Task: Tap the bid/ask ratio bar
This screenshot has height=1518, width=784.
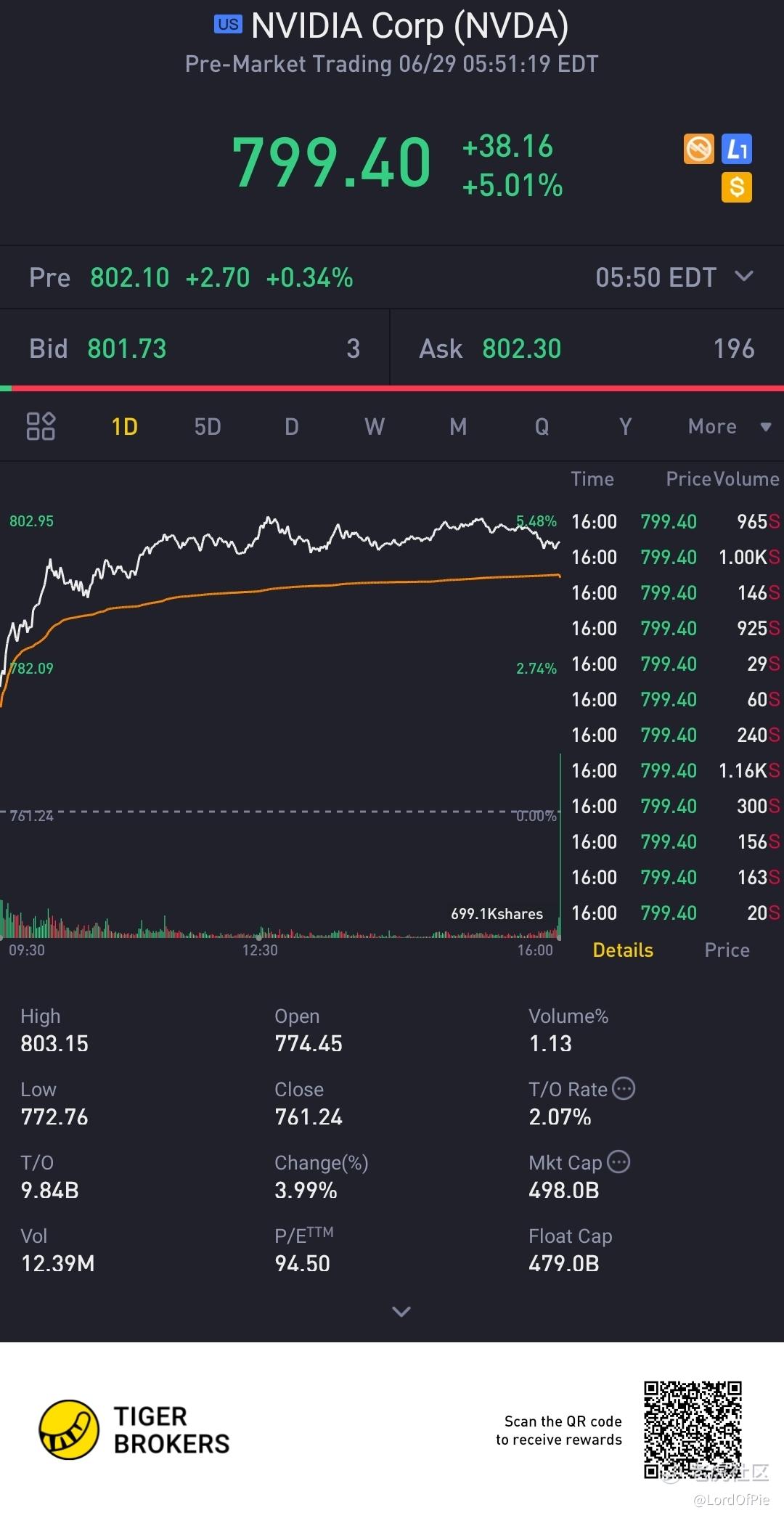Action: (x=392, y=388)
